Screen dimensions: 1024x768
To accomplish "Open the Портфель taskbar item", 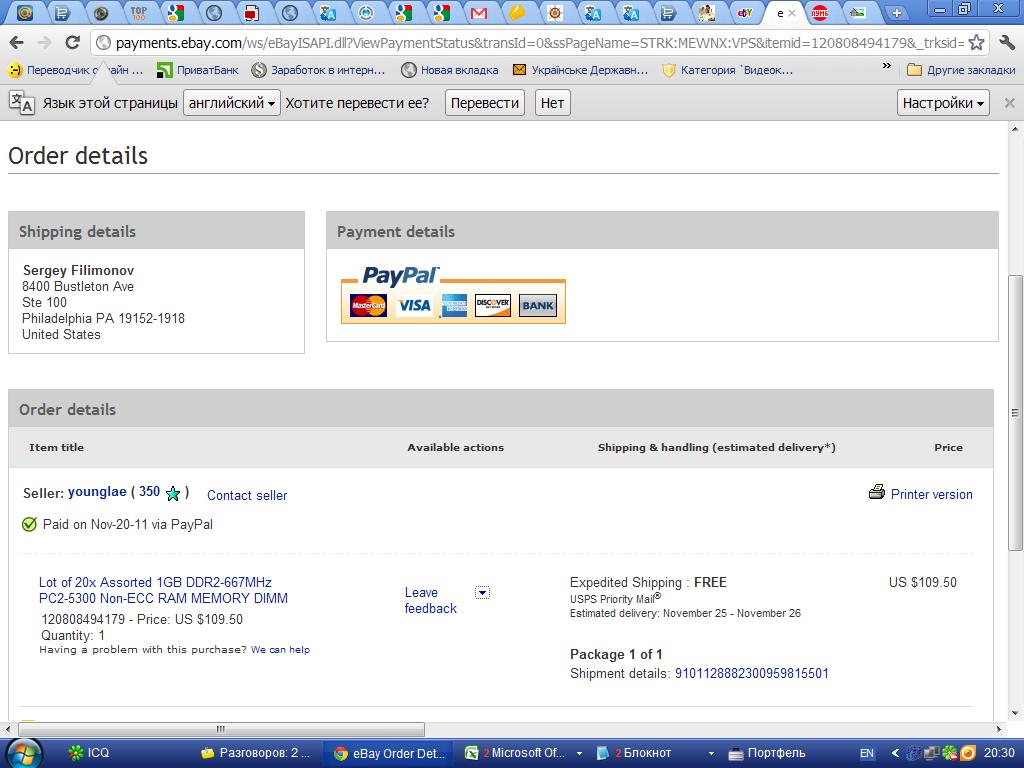I will (767, 753).
